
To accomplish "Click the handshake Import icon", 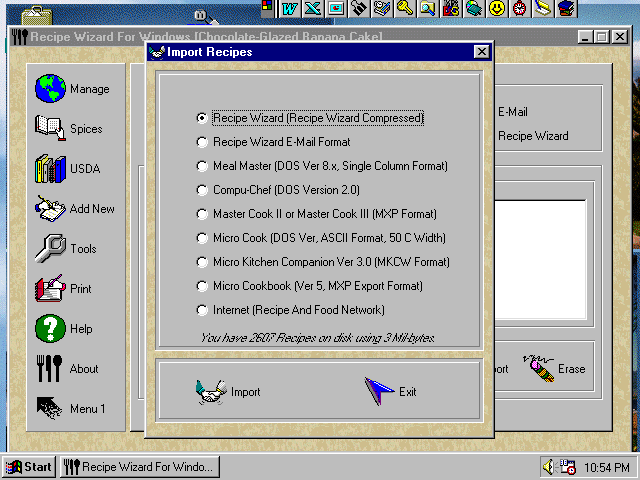I will point(211,392).
